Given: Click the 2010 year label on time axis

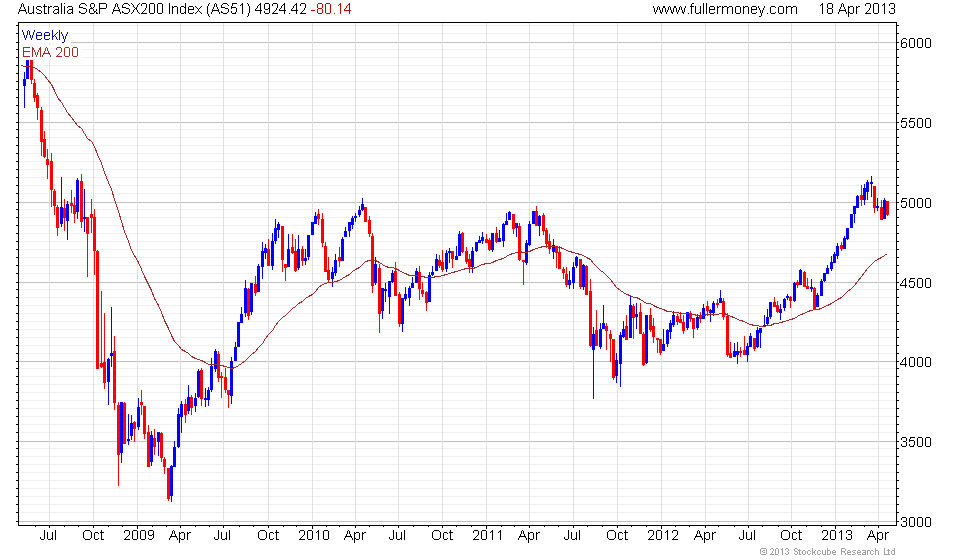Looking at the screenshot, I should (x=314, y=535).
